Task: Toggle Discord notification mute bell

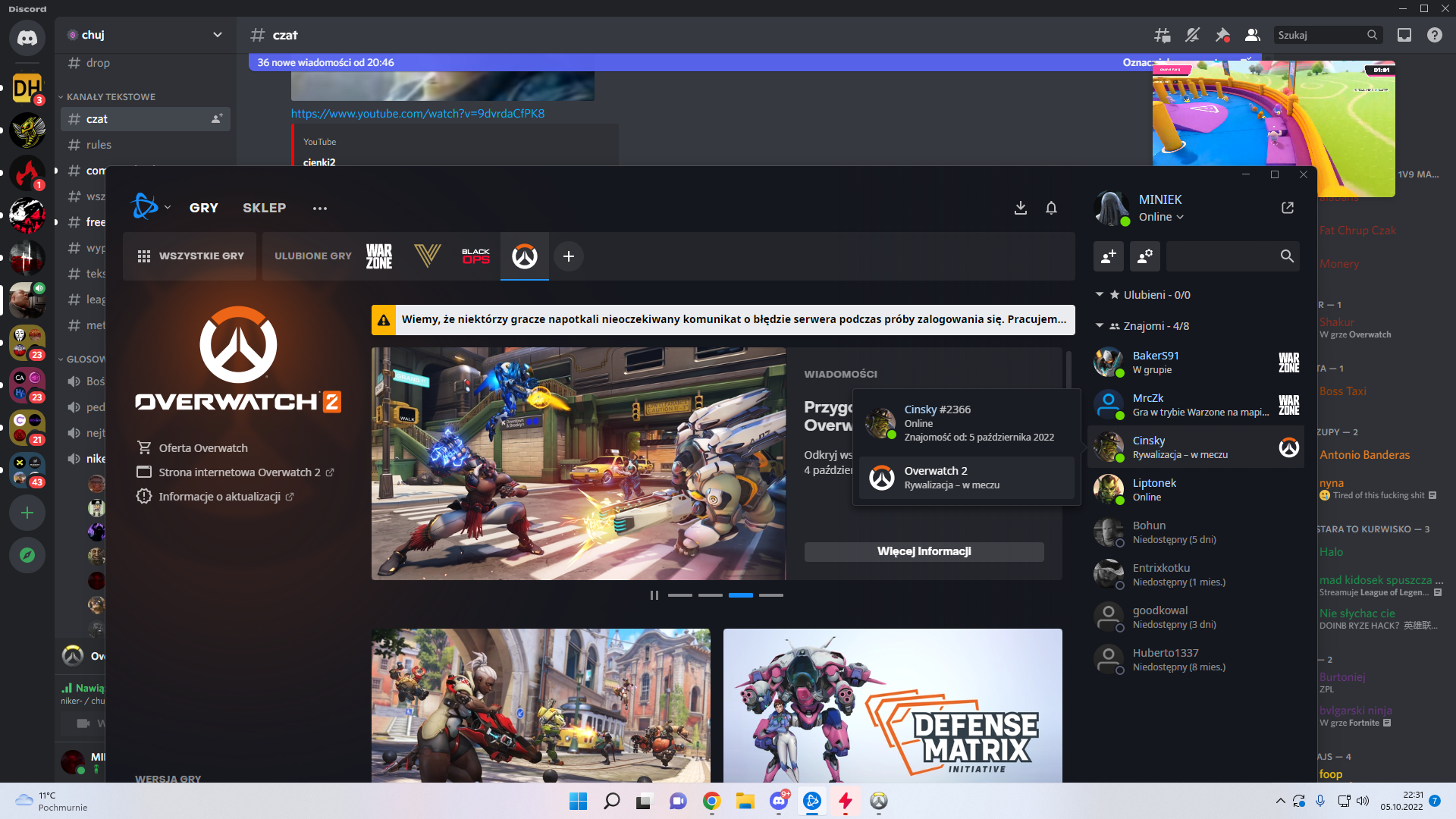Action: click(1192, 35)
